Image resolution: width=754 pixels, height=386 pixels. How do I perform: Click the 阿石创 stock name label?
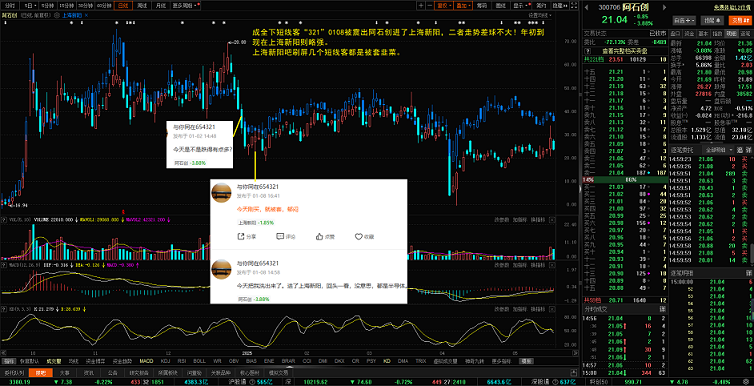[635, 7]
